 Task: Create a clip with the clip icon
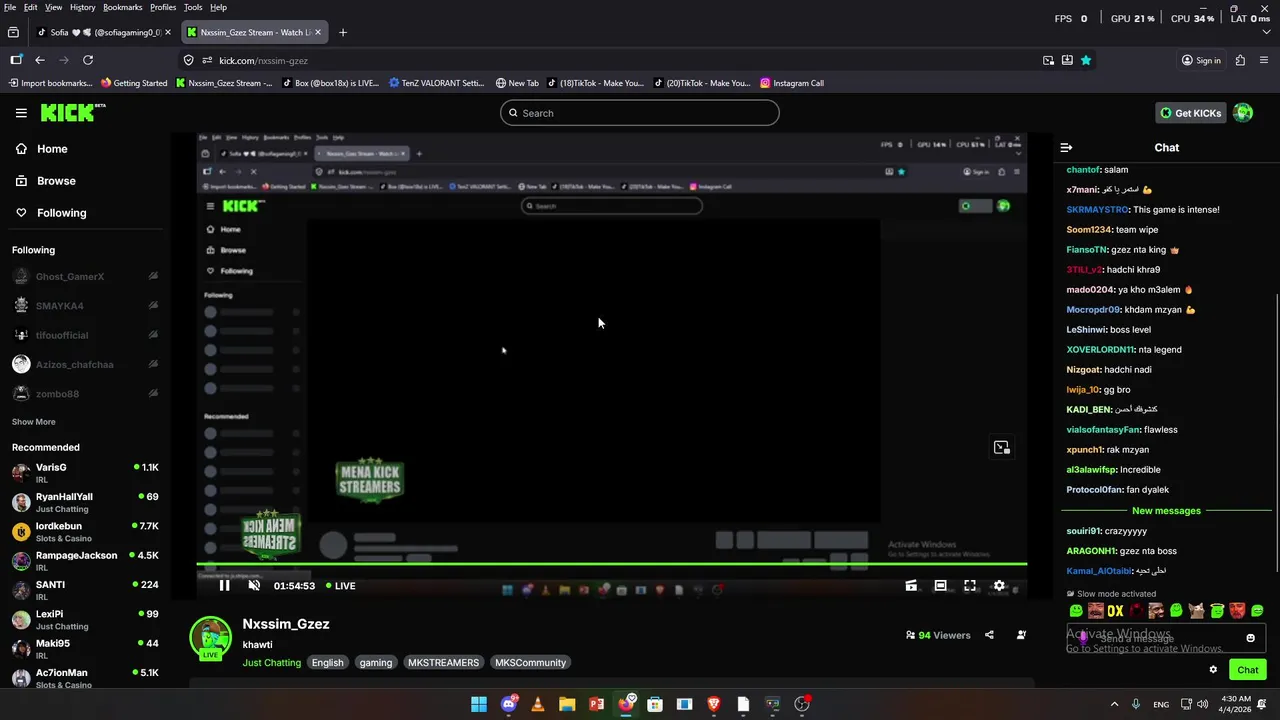[x=911, y=586]
